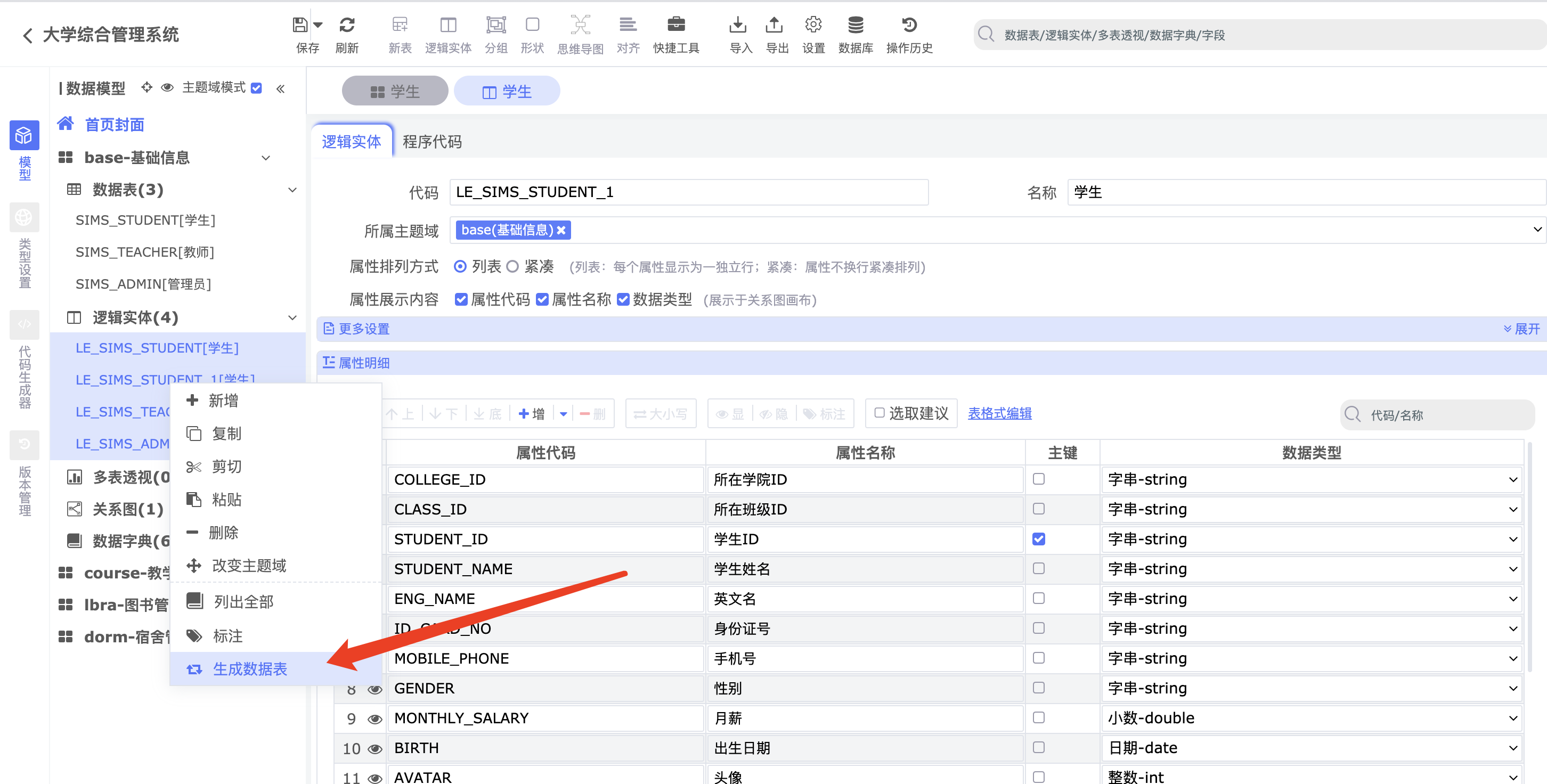Image resolution: width=1547 pixels, height=784 pixels.
Task: Choose 生成数据表 in context menu
Action: point(250,669)
